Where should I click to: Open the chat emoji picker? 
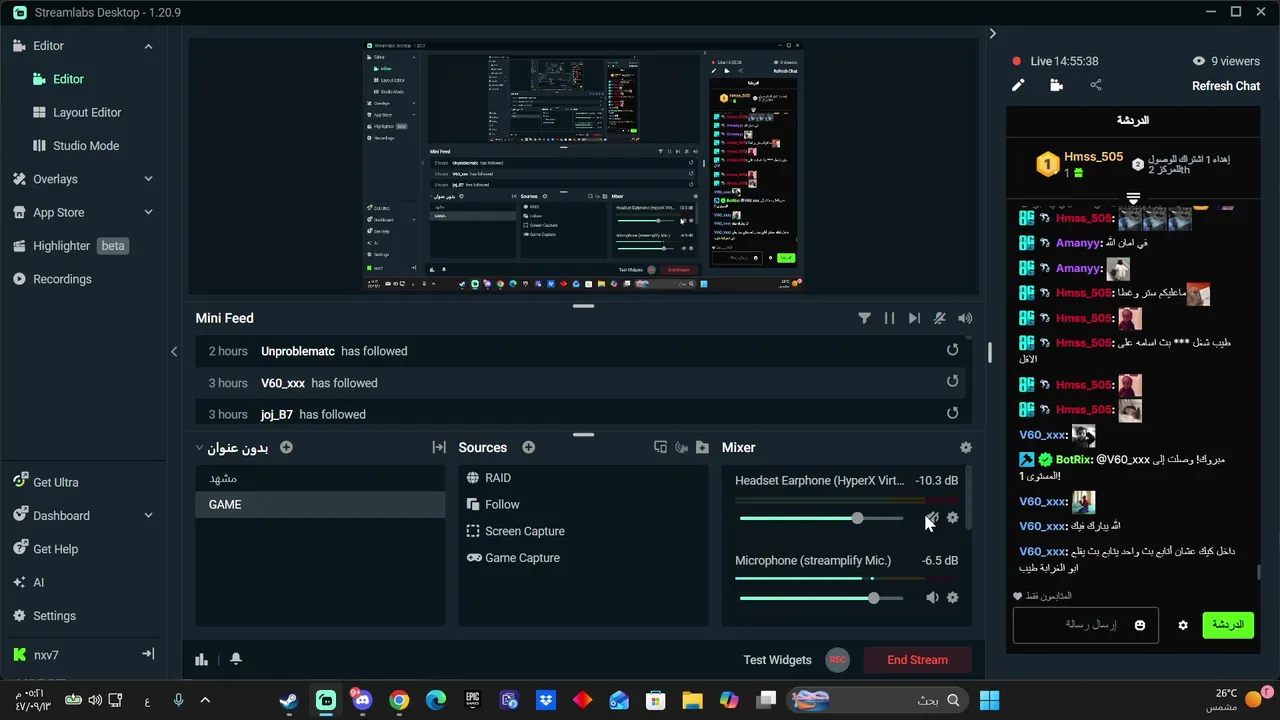coord(1139,625)
